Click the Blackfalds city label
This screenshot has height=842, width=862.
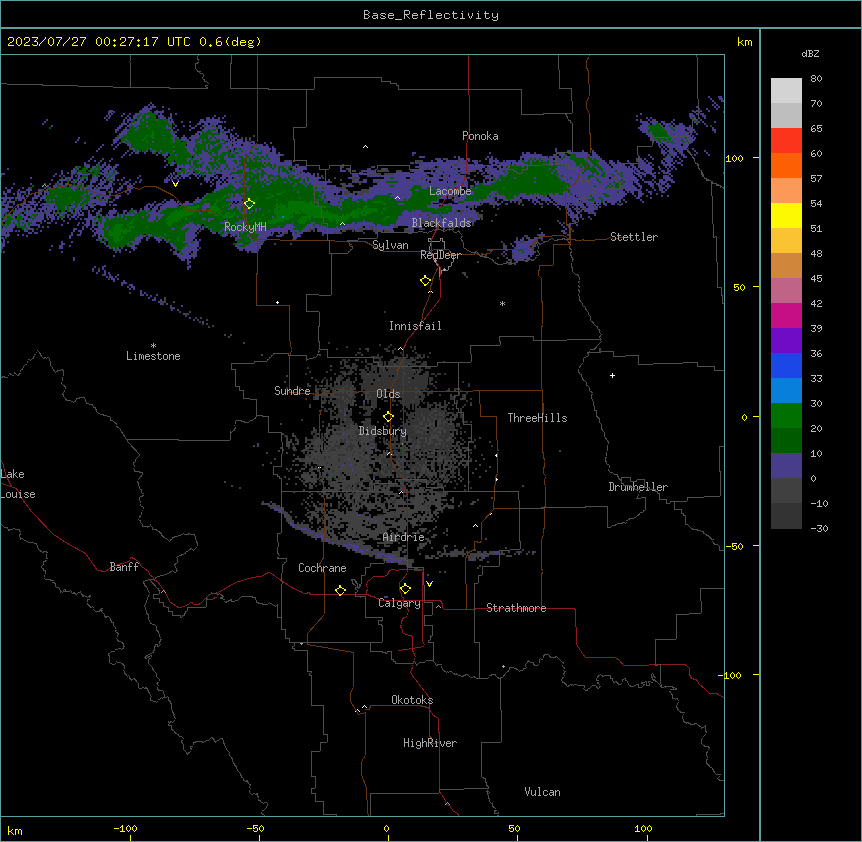point(441,223)
